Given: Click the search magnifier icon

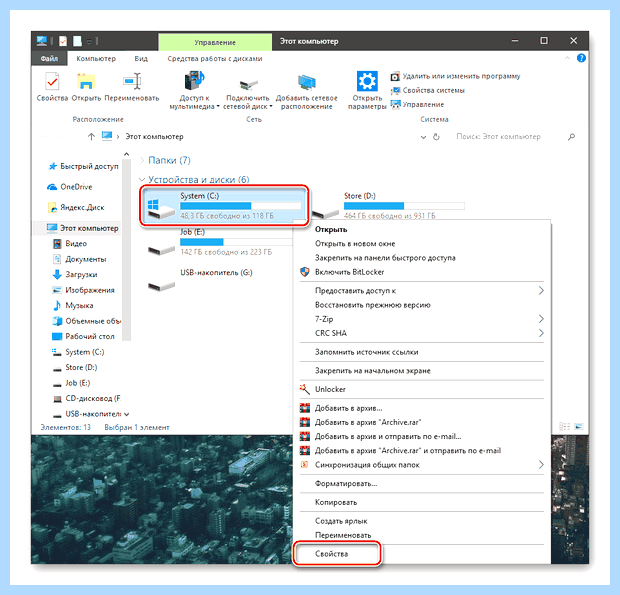Looking at the screenshot, I should point(571,137).
